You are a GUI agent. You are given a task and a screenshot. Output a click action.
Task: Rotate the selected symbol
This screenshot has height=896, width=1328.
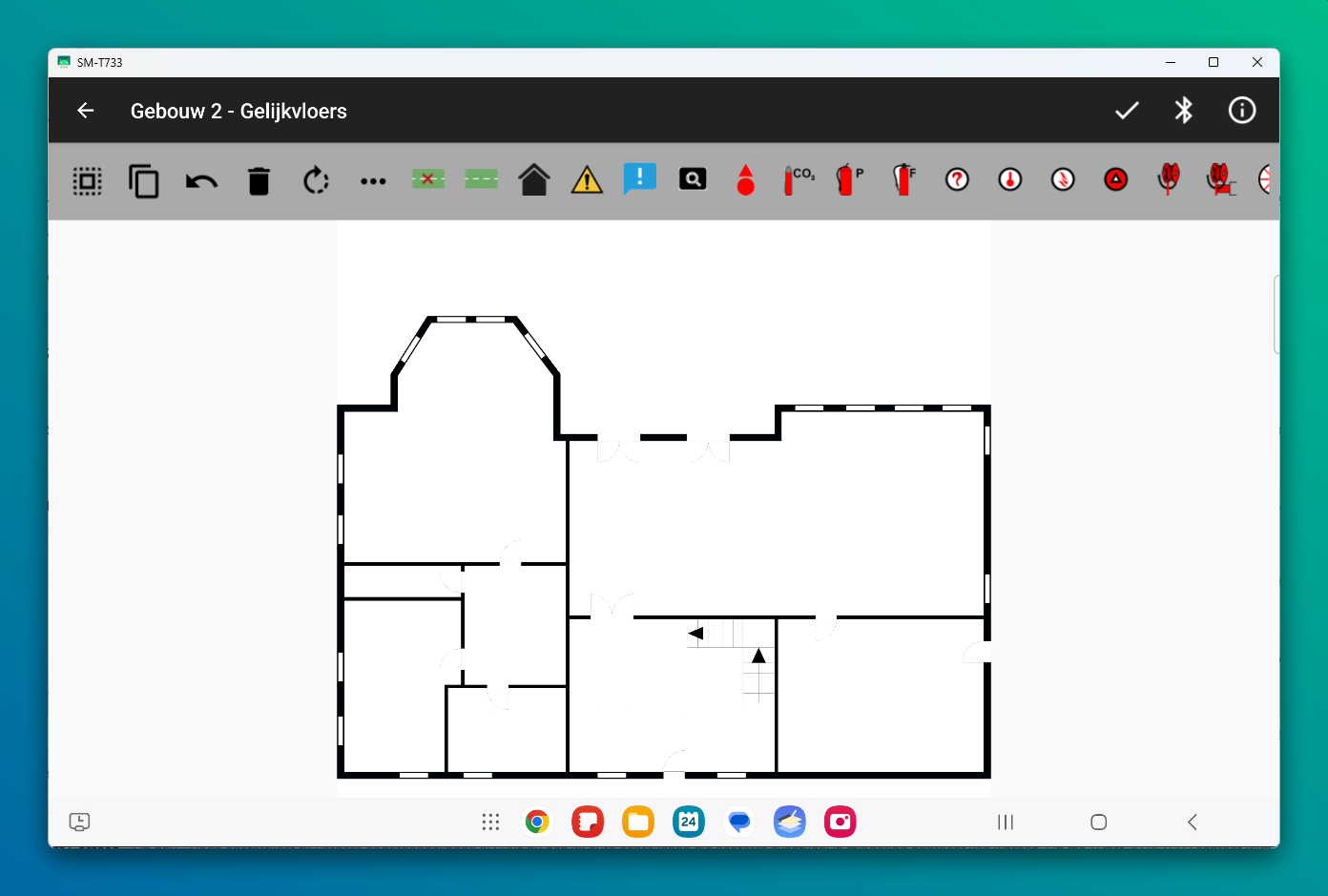316,180
